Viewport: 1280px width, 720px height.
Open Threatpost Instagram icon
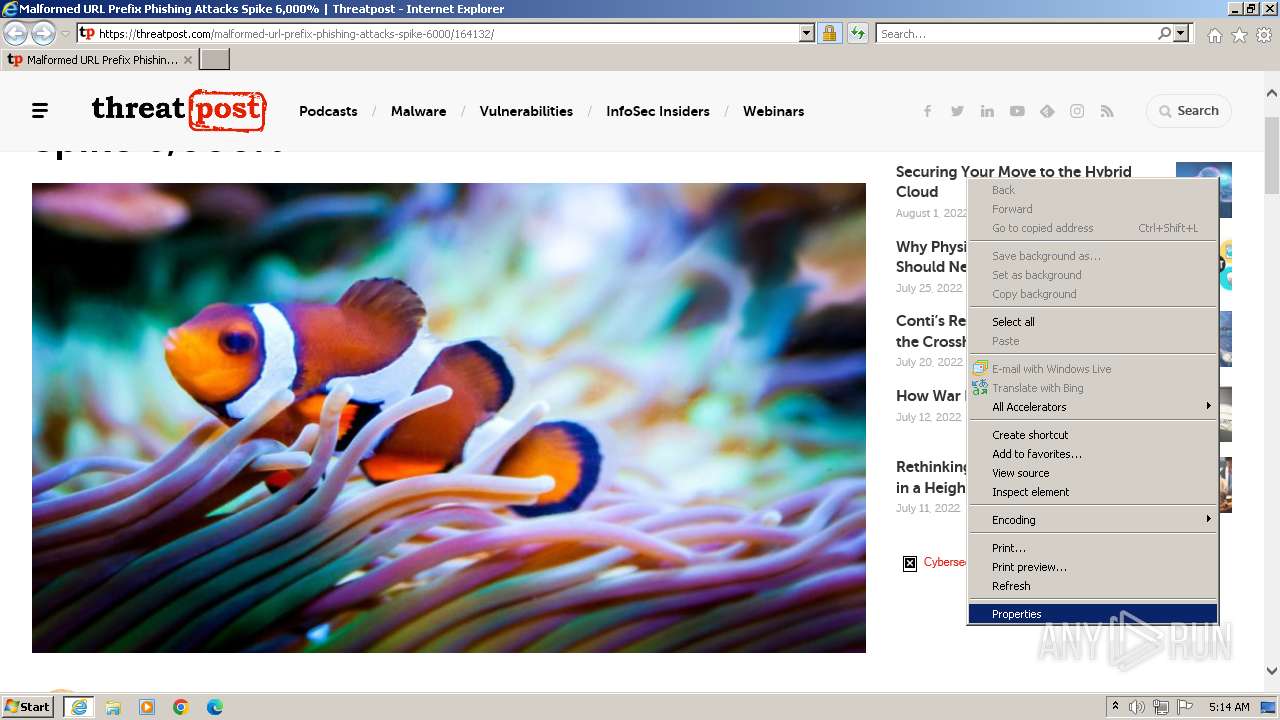coord(1077,111)
